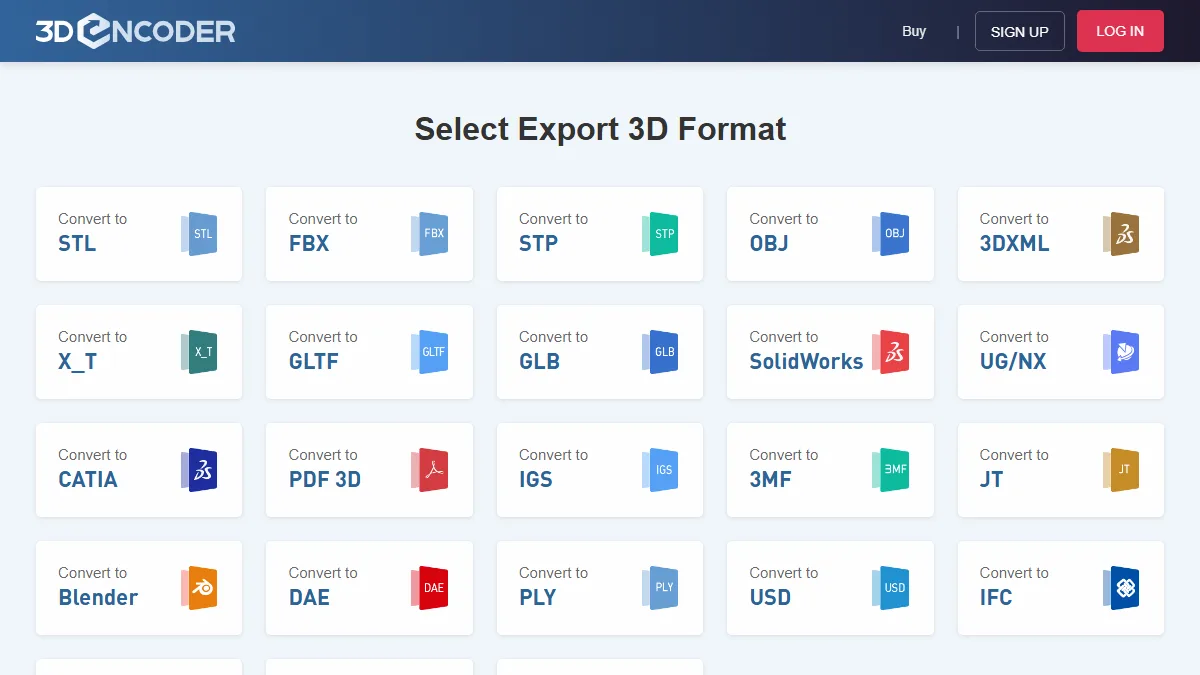The height and width of the screenshot is (675, 1200).
Task: Select the CATIA format label
Action: point(88,479)
